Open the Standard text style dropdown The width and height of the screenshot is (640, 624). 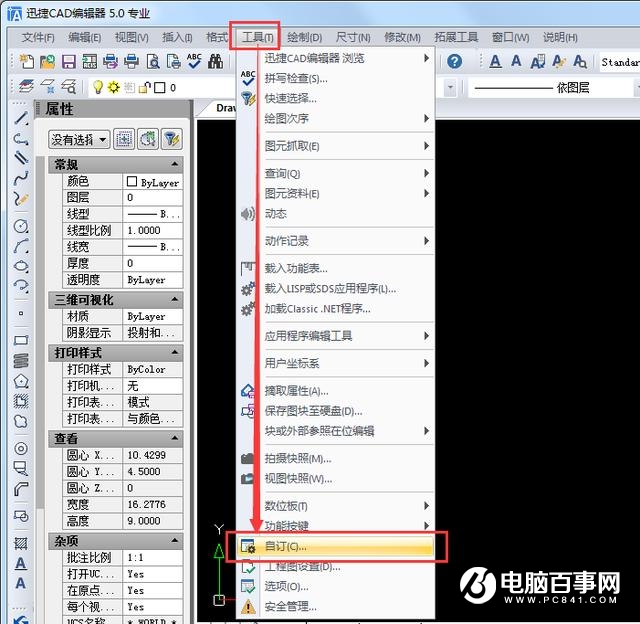[620, 62]
